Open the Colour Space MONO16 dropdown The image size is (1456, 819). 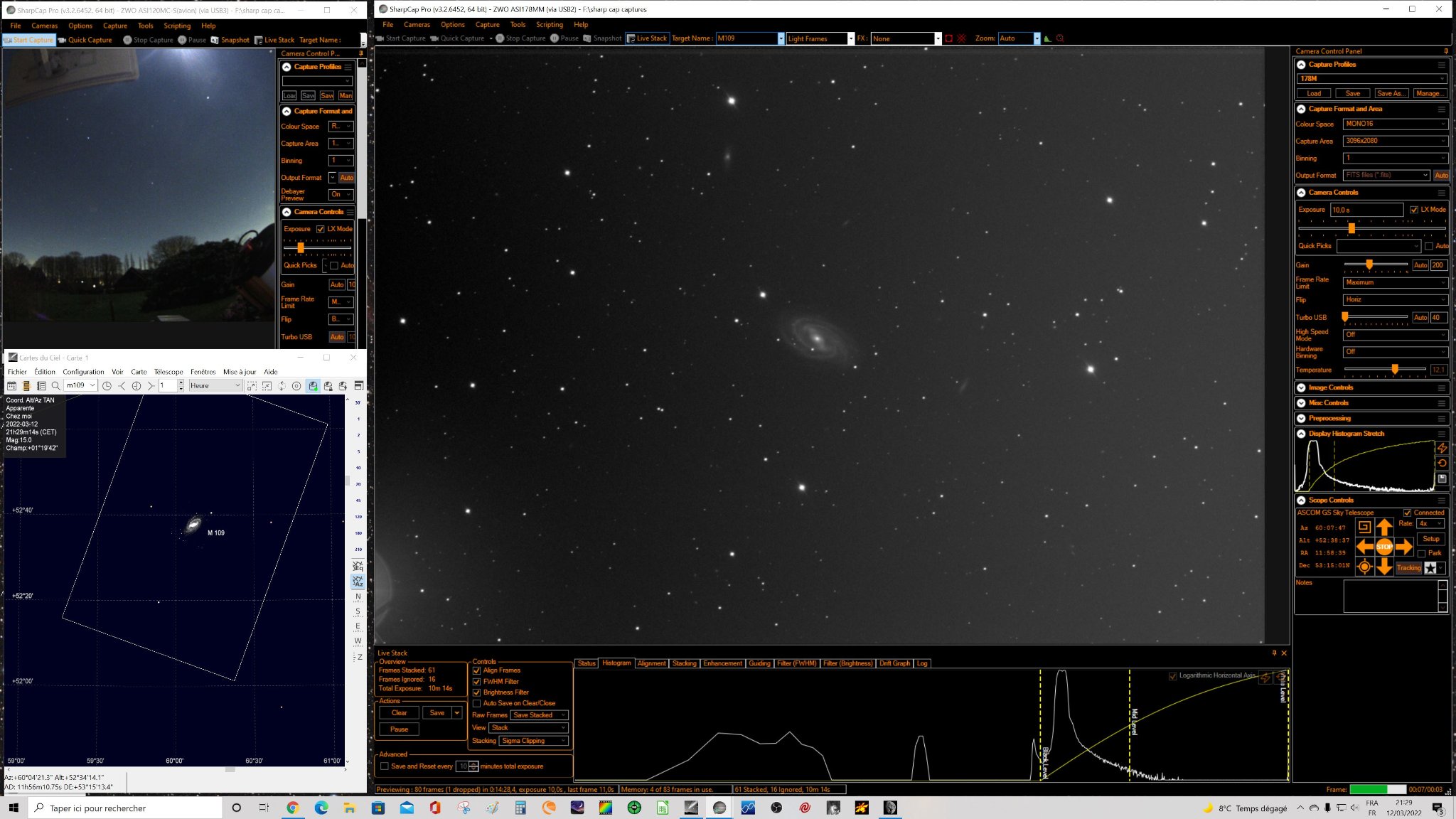point(1395,124)
